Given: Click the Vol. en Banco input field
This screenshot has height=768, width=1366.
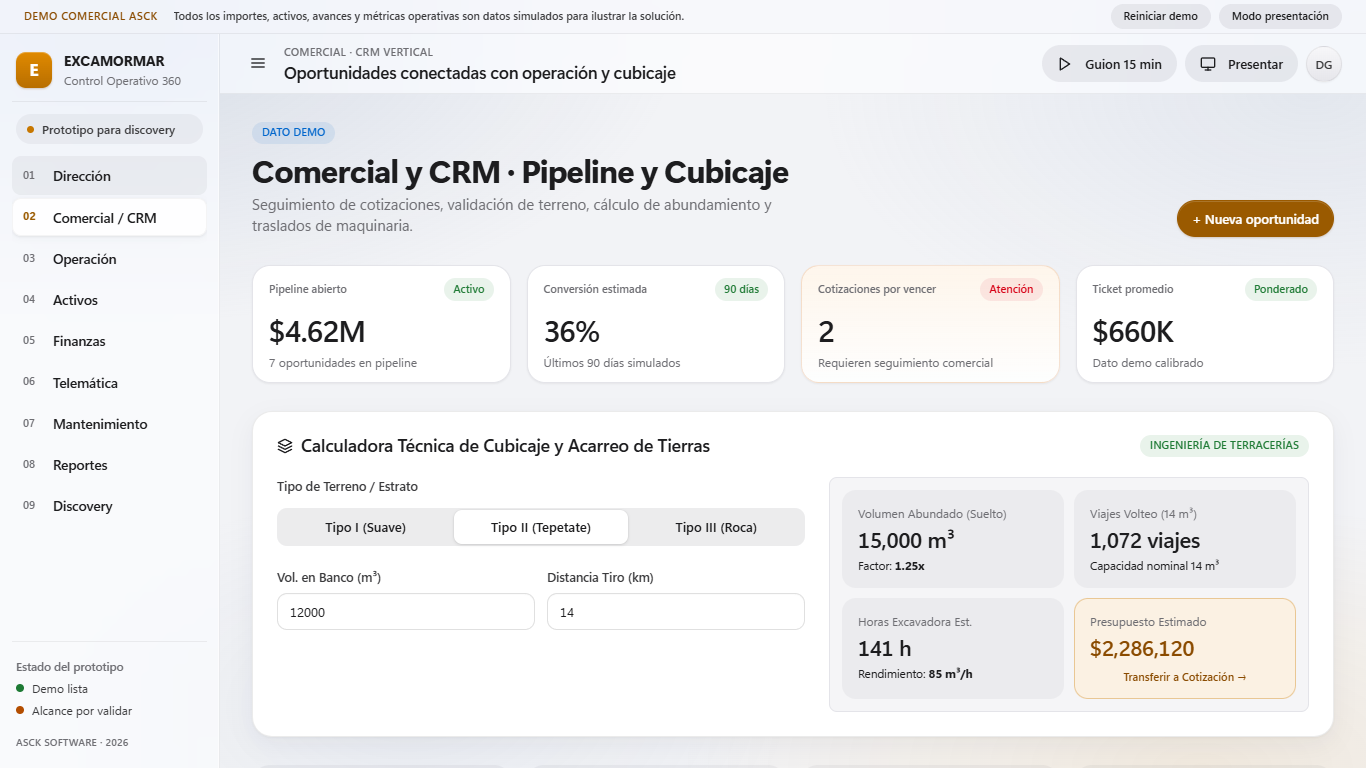Looking at the screenshot, I should tap(406, 612).
